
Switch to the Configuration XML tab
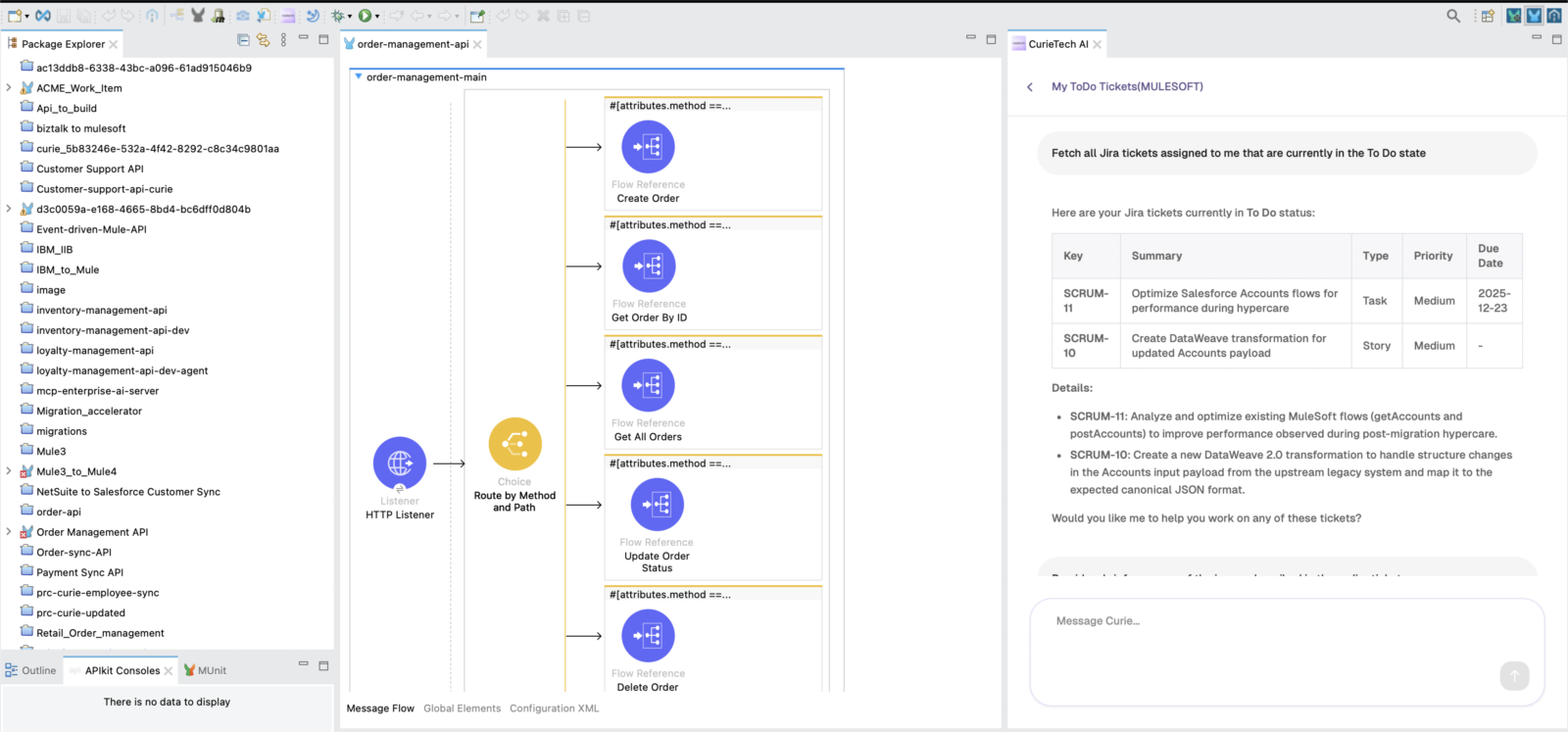(554, 708)
